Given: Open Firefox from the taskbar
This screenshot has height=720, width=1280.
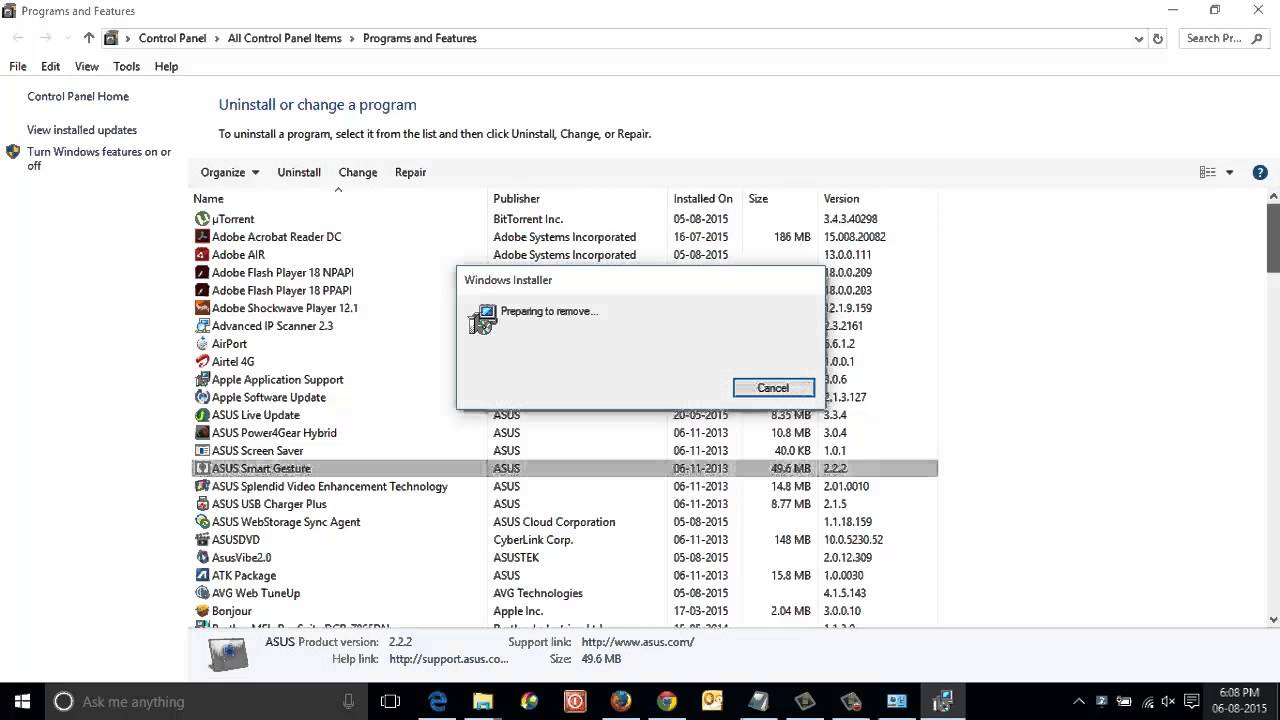Looking at the screenshot, I should pyautogui.click(x=621, y=701).
